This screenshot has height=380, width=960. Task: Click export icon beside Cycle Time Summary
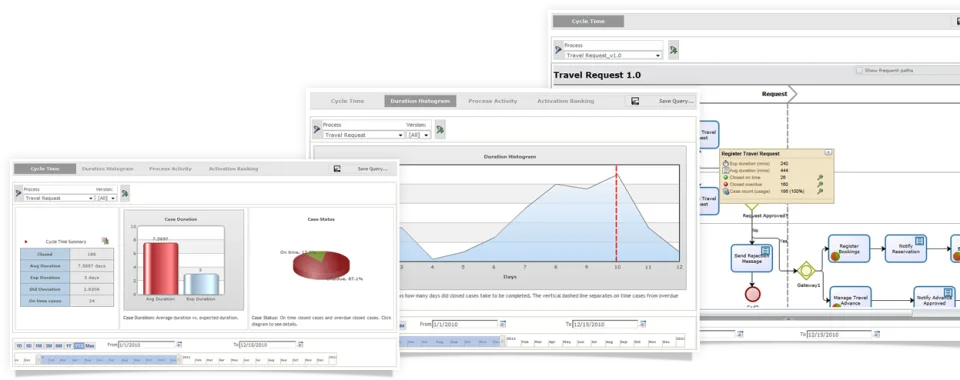(105, 241)
